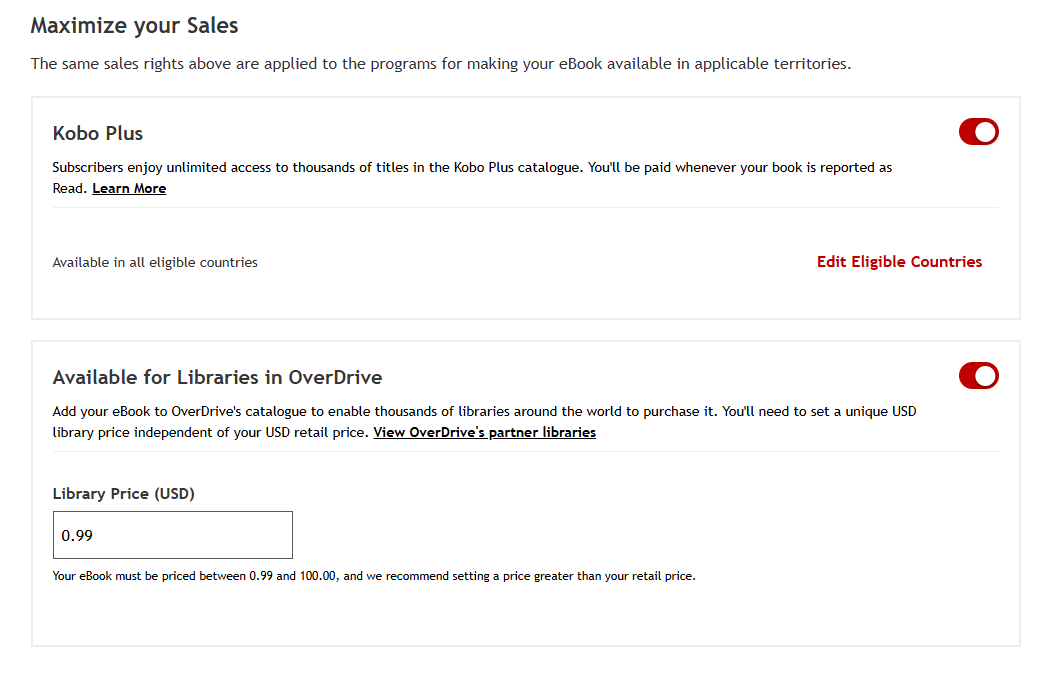Viewport: 1055px width, 676px height.
Task: Click the price range hint below the field
Action: (x=373, y=576)
